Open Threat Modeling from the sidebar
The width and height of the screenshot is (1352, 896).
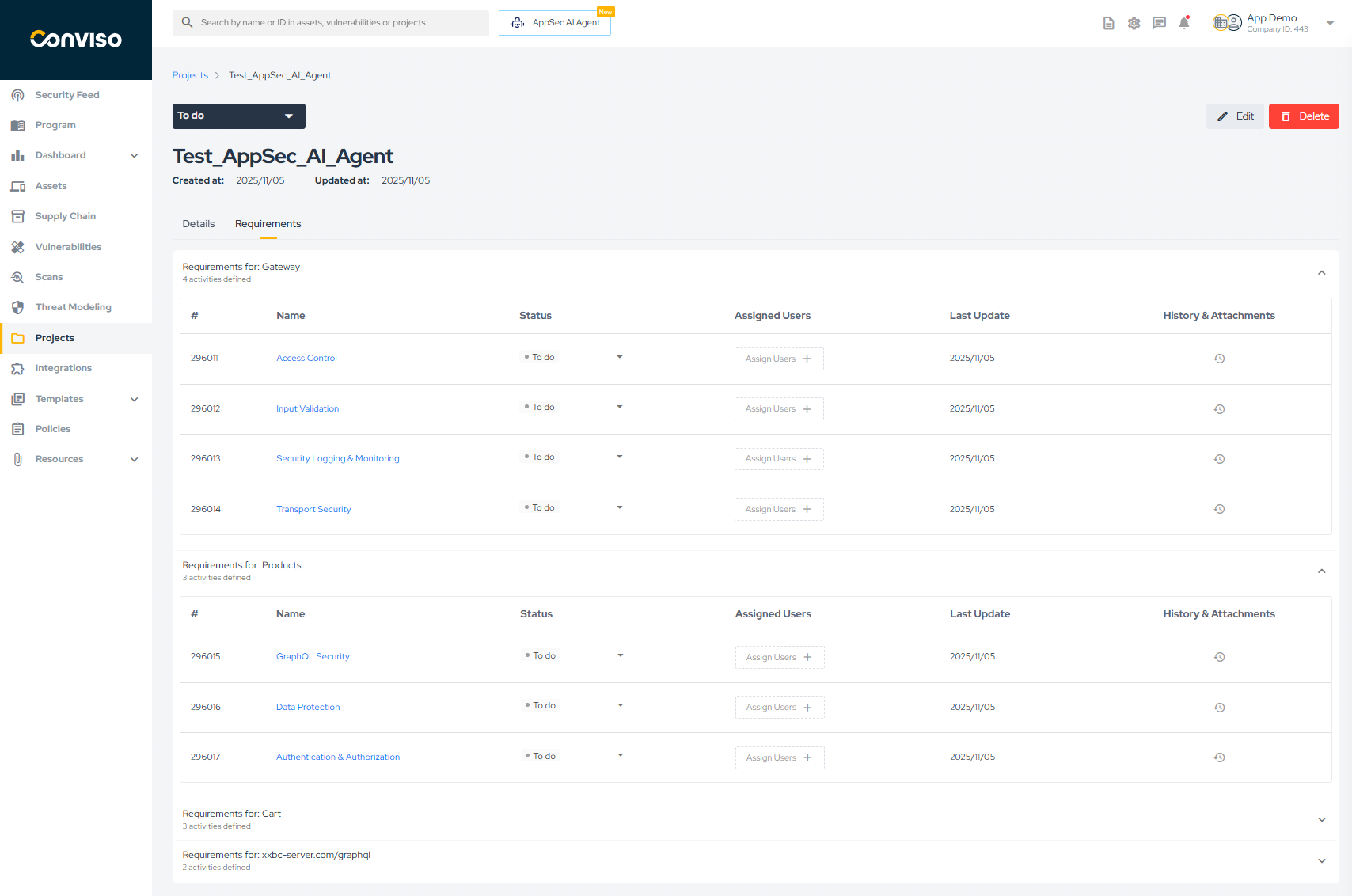(x=73, y=307)
